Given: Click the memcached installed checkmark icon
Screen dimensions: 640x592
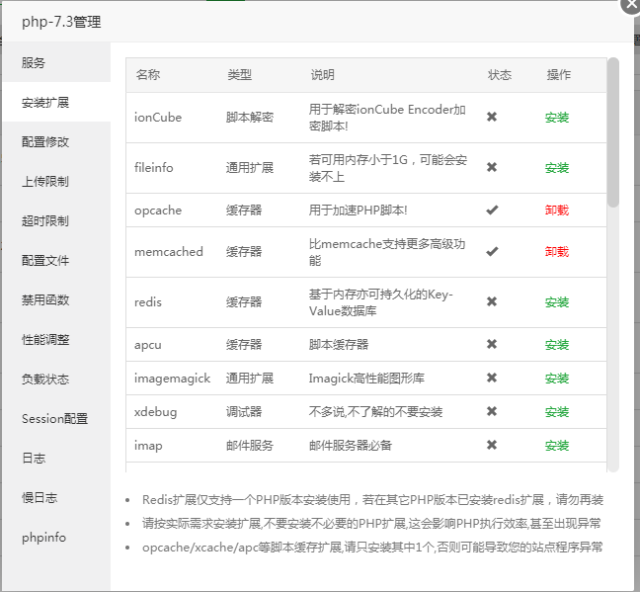Looking at the screenshot, I should [492, 251].
